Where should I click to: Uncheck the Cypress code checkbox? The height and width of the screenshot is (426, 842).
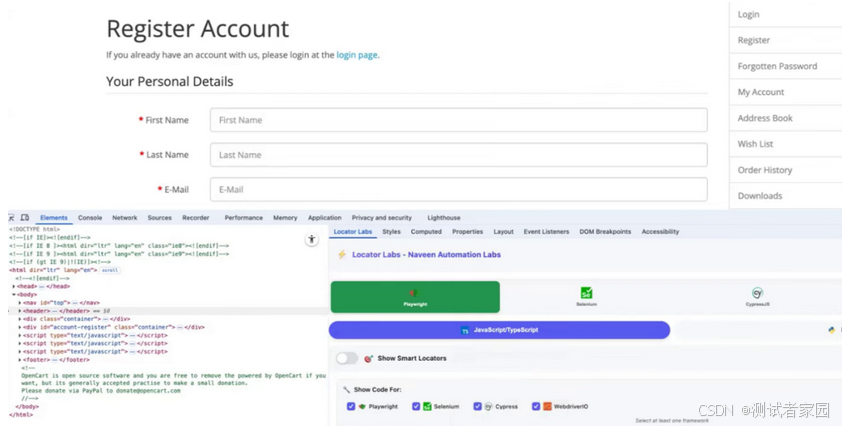point(477,407)
